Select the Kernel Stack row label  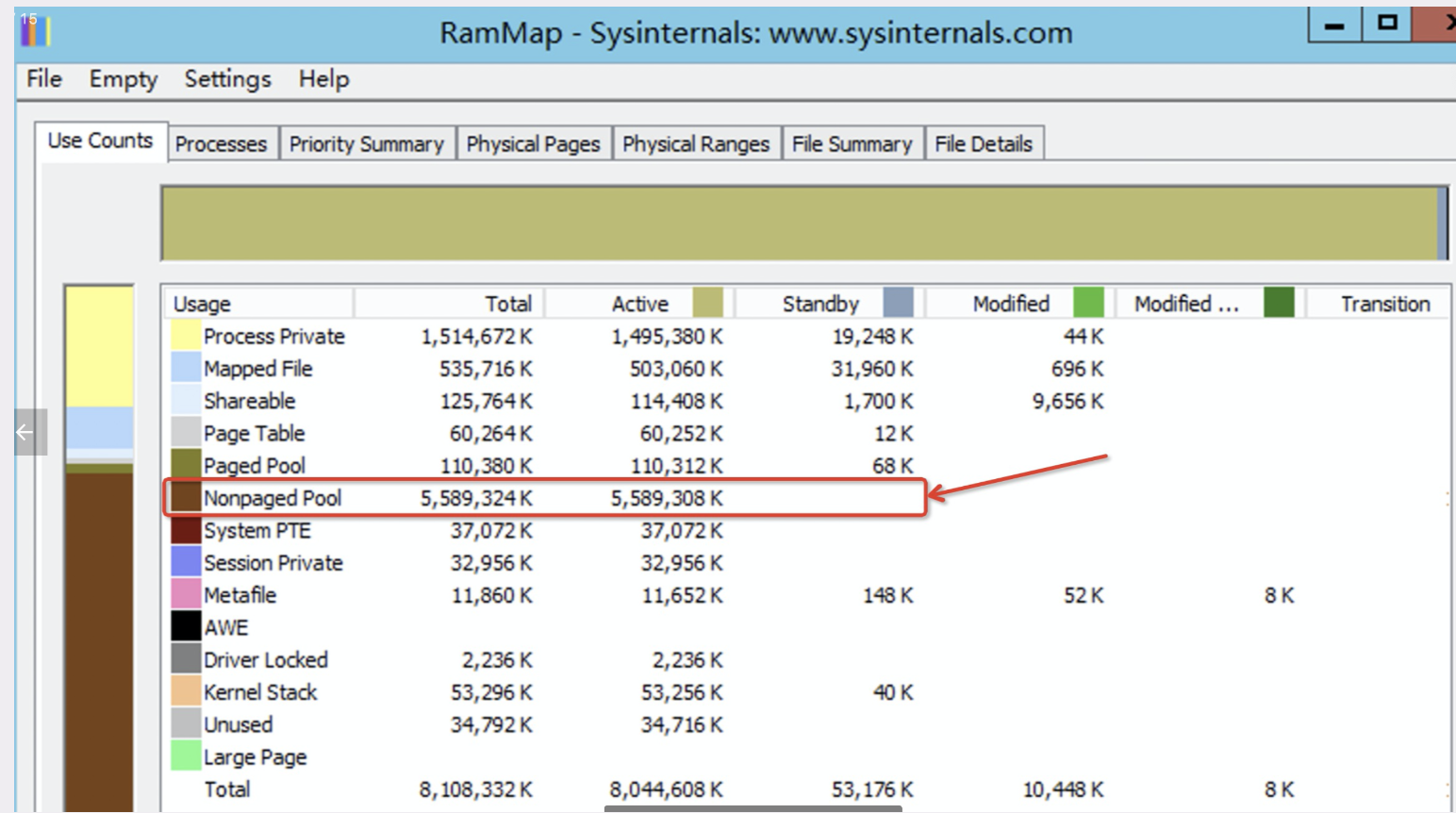260,692
